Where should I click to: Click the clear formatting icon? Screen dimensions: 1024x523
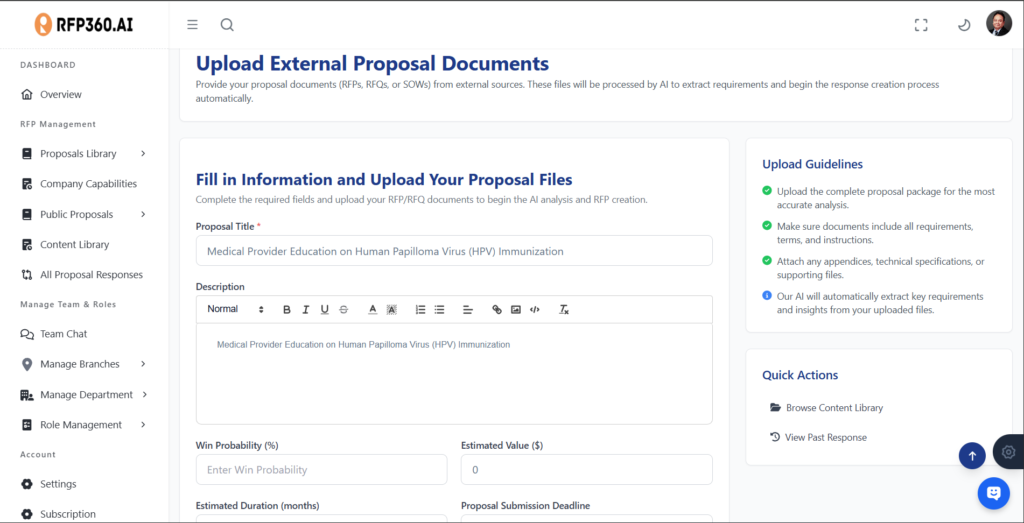pyautogui.click(x=564, y=310)
